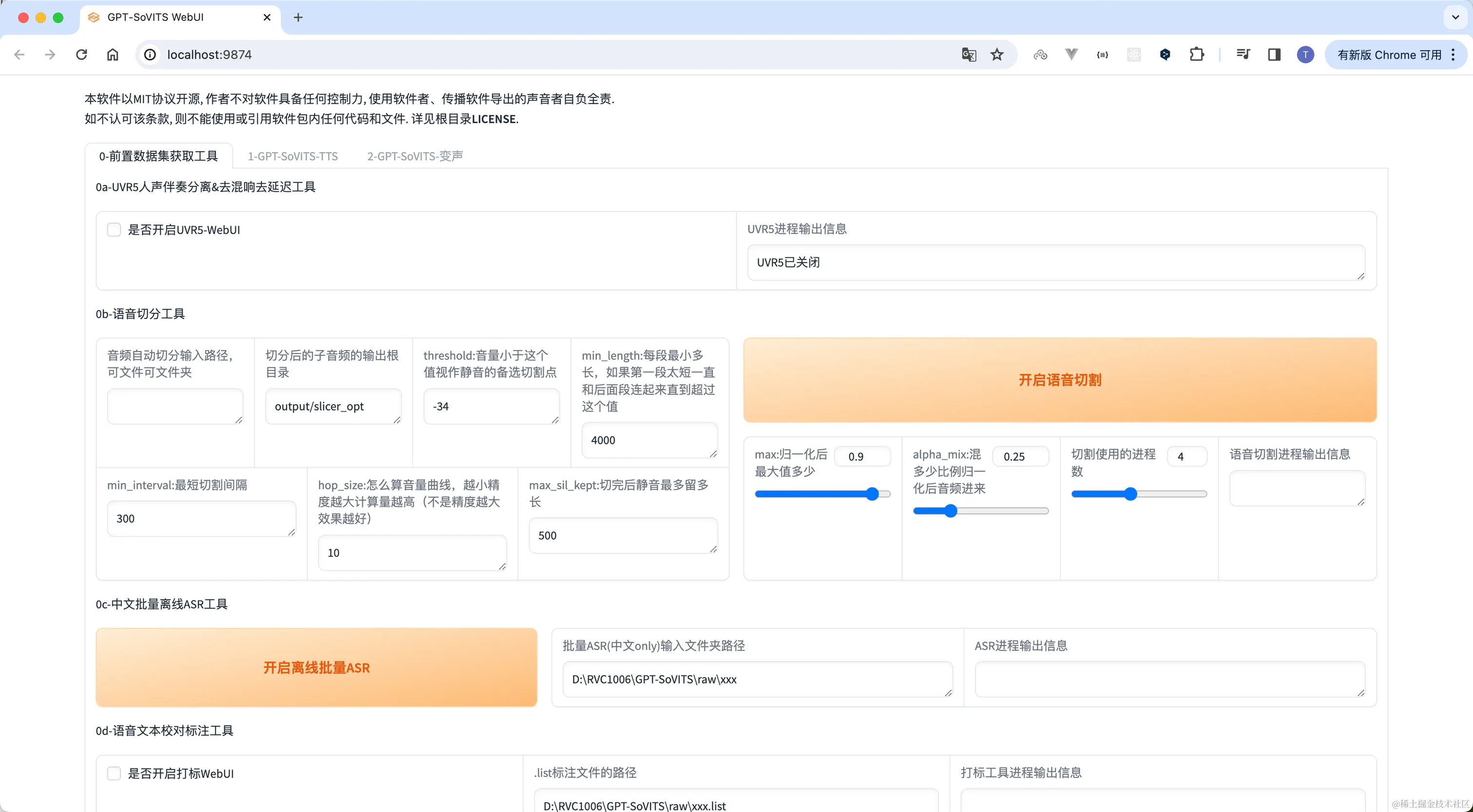Switch to the 1-GPT-SoVITS-TTS tab

(x=292, y=156)
